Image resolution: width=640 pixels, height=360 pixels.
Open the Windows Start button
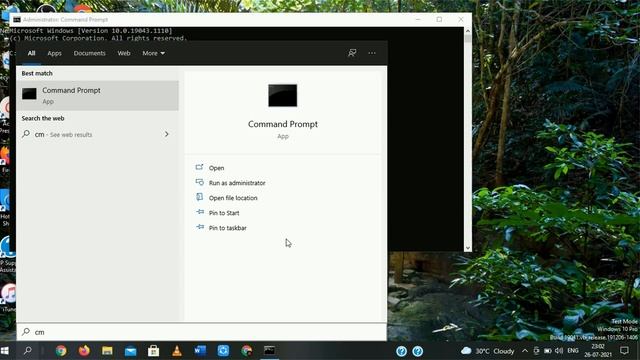coord(5,351)
